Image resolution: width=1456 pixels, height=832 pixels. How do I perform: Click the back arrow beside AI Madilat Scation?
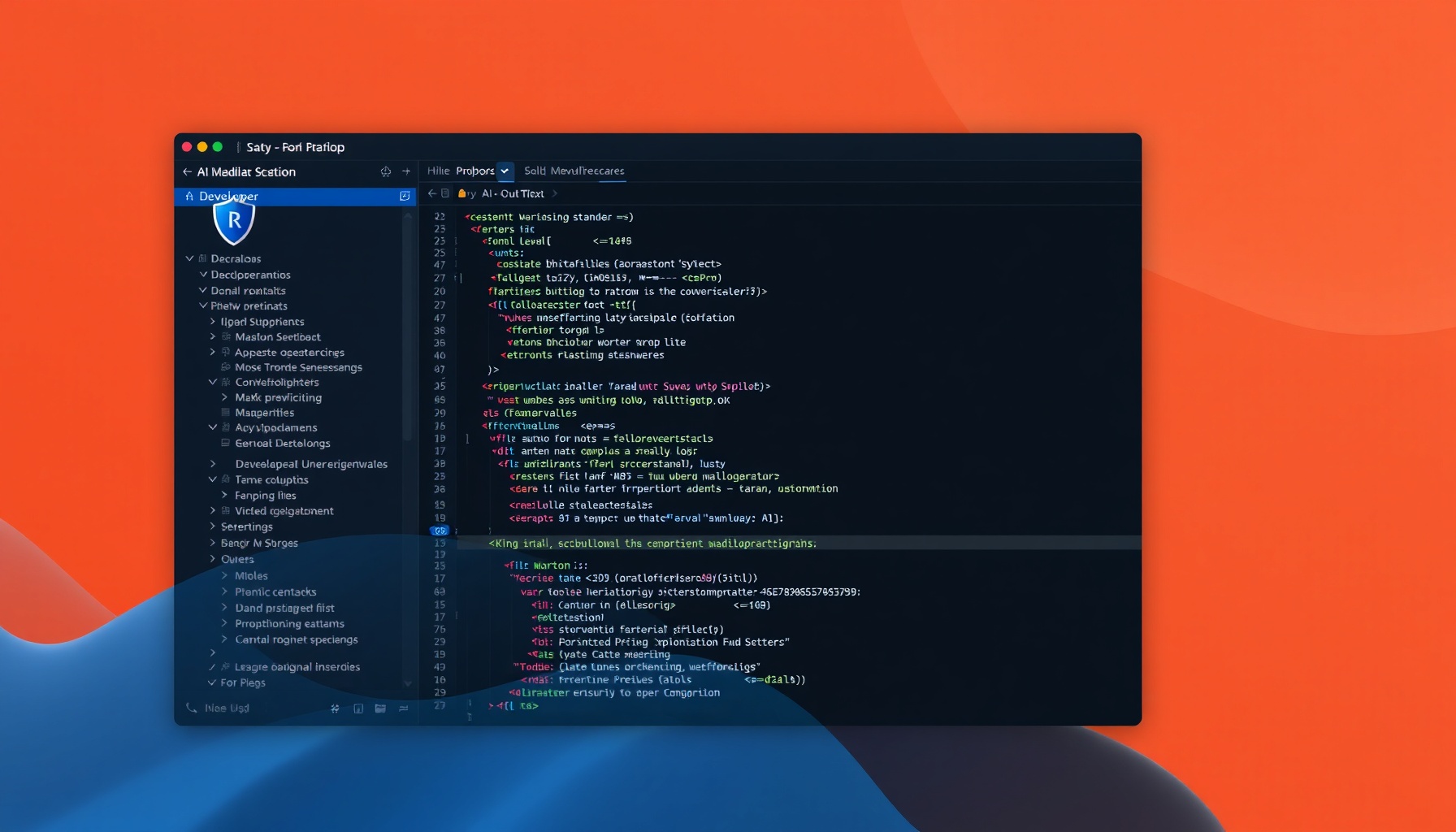pos(187,172)
